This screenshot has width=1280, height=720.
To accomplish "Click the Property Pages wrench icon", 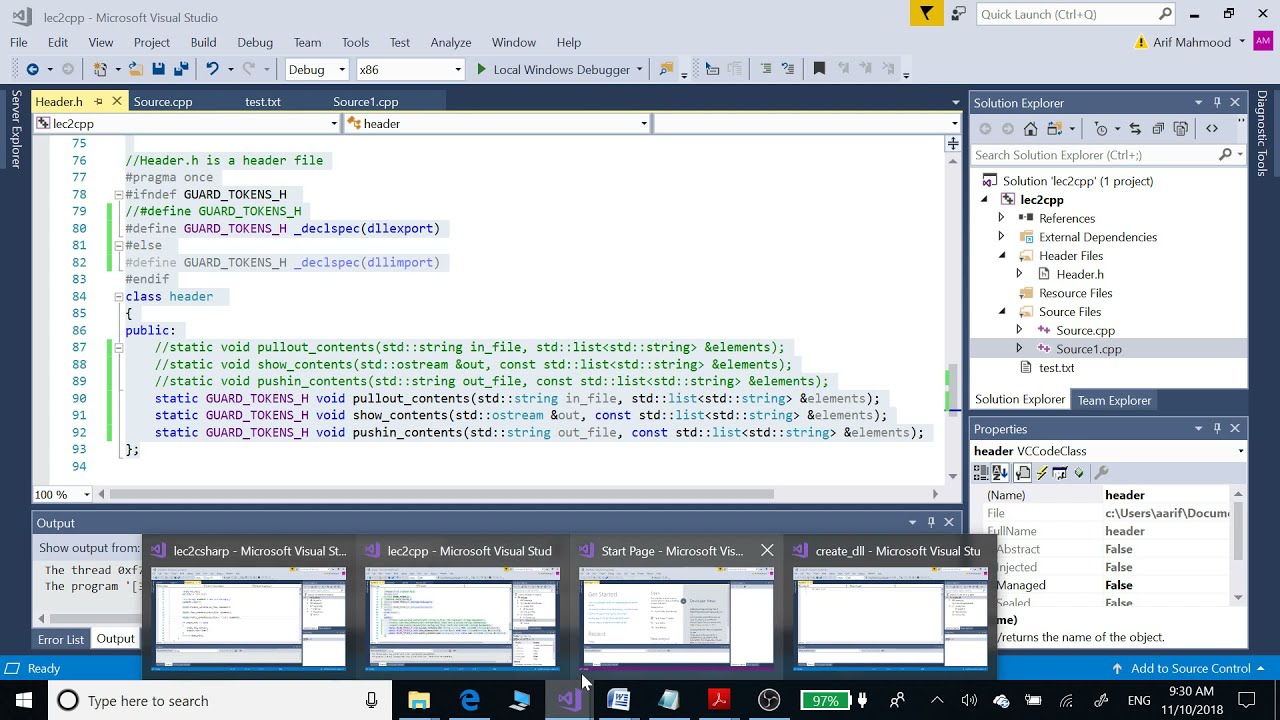I will pos(1101,473).
